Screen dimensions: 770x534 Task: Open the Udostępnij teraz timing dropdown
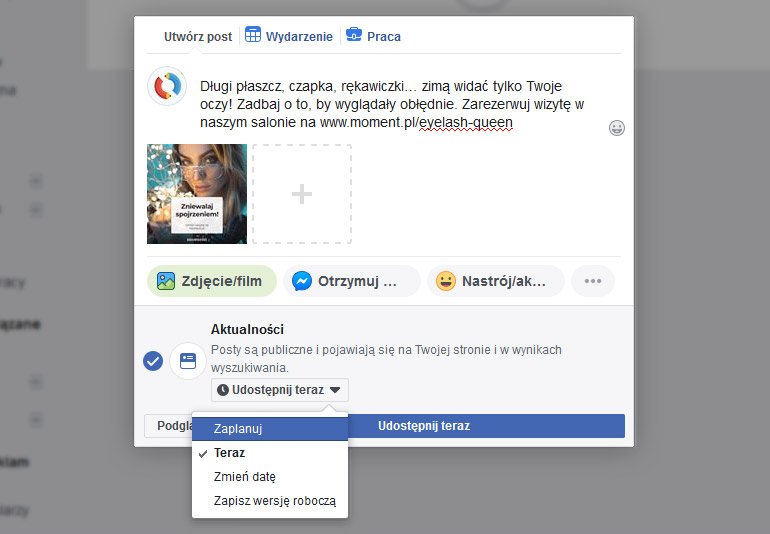coord(280,390)
